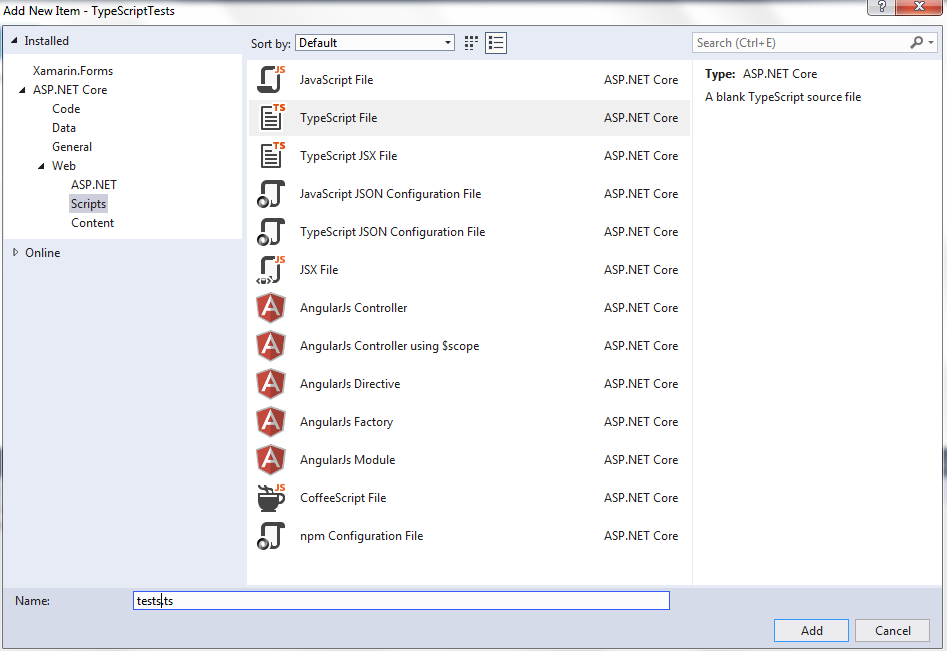Select 'JavaScript JSON Configuration File' name

coord(390,194)
